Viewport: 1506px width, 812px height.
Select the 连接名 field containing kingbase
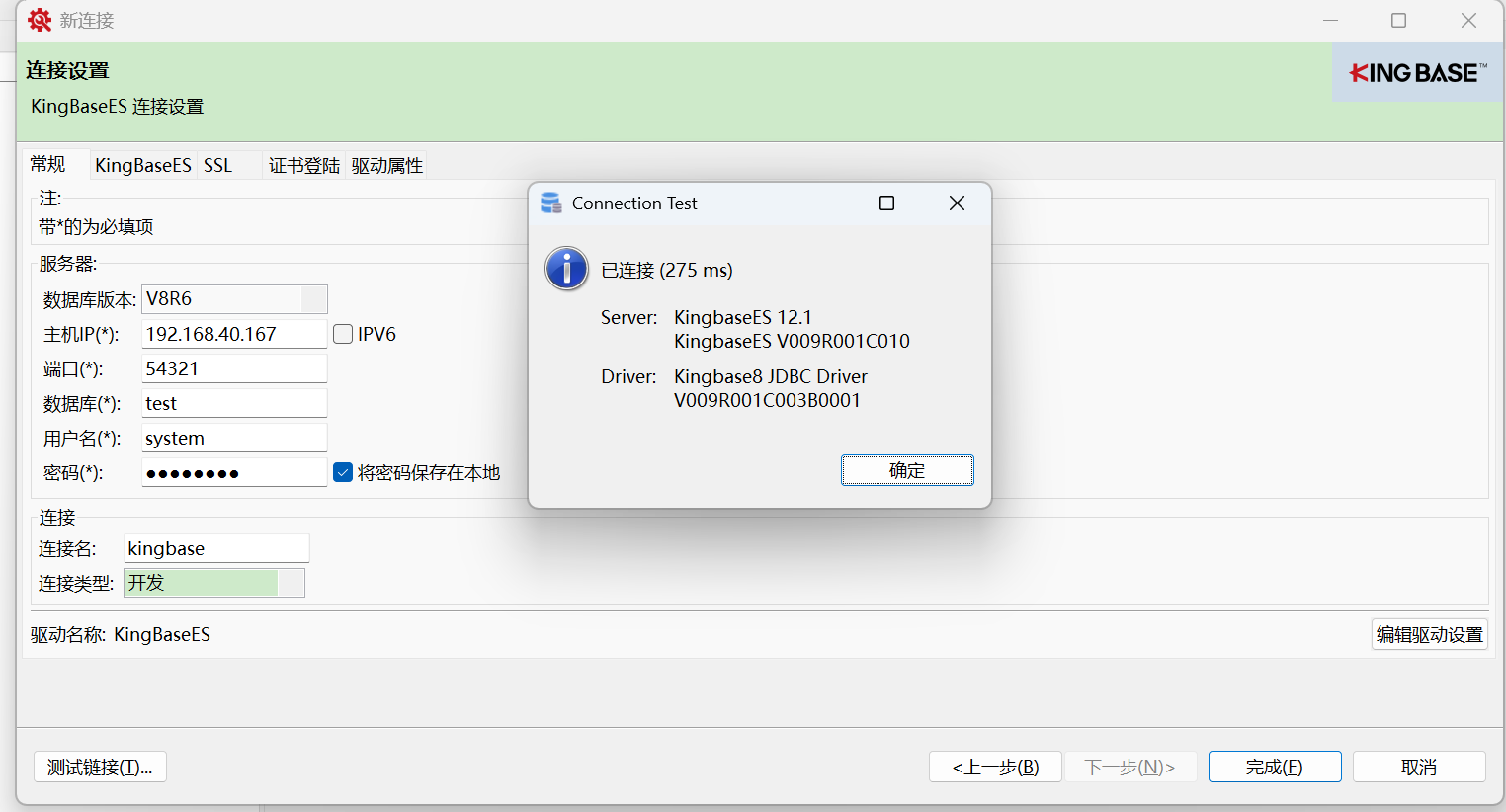[x=216, y=548]
